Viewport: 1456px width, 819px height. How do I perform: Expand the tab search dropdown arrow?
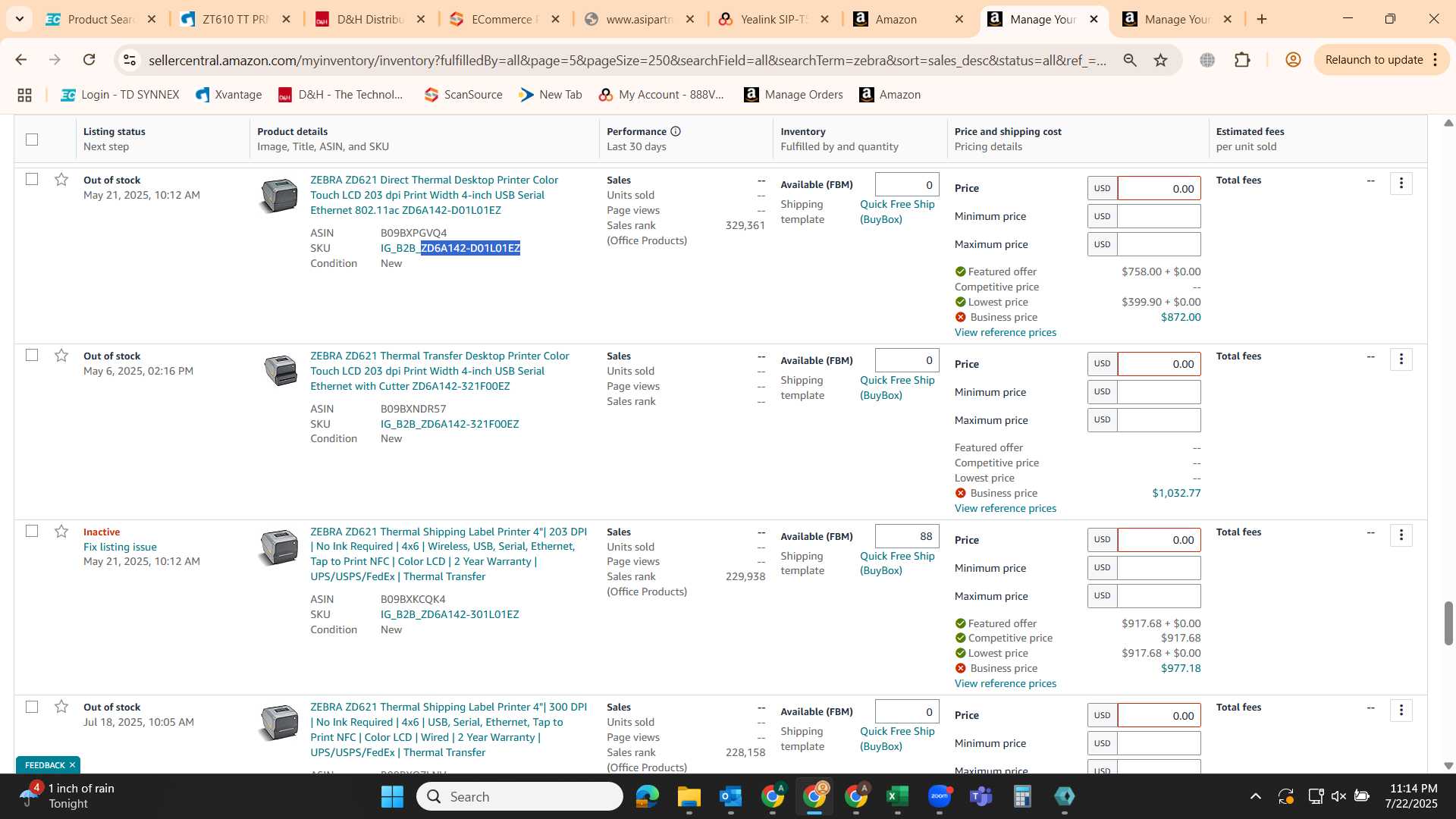(x=19, y=19)
